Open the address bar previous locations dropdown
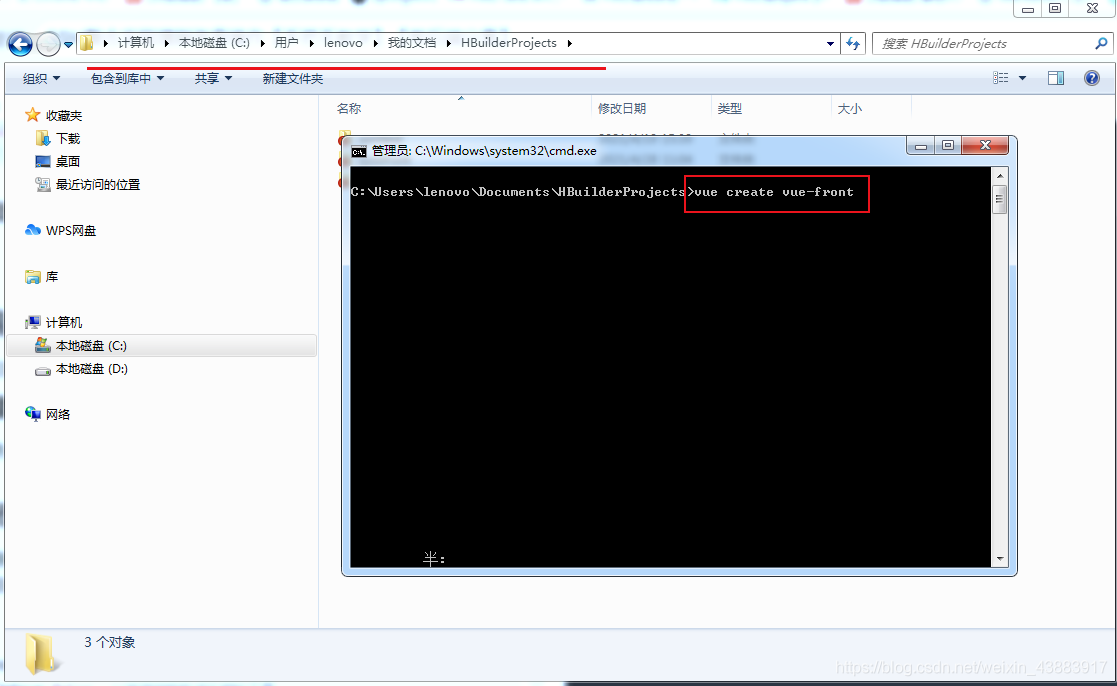 coord(830,43)
